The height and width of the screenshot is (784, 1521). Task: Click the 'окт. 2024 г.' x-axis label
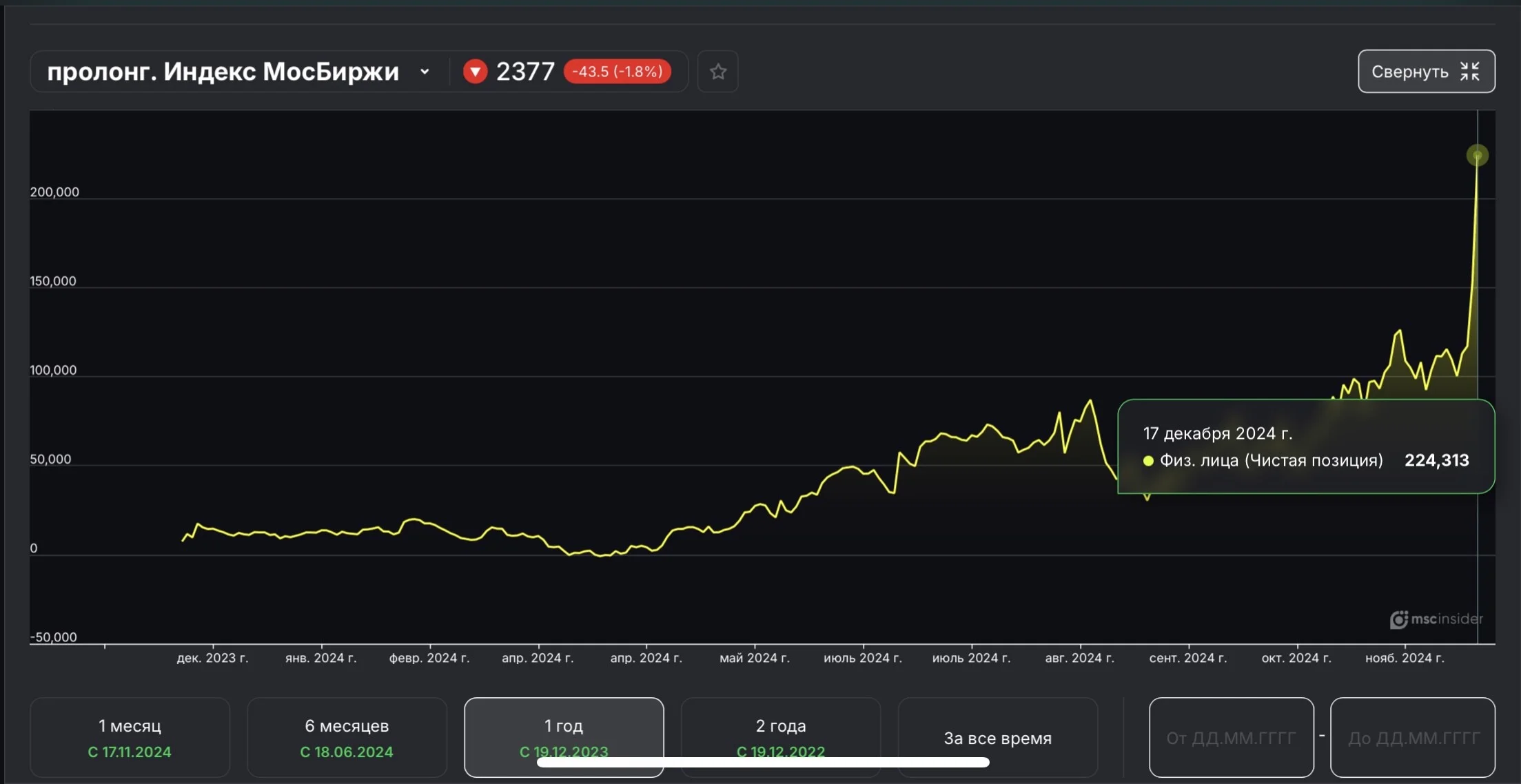1296,658
